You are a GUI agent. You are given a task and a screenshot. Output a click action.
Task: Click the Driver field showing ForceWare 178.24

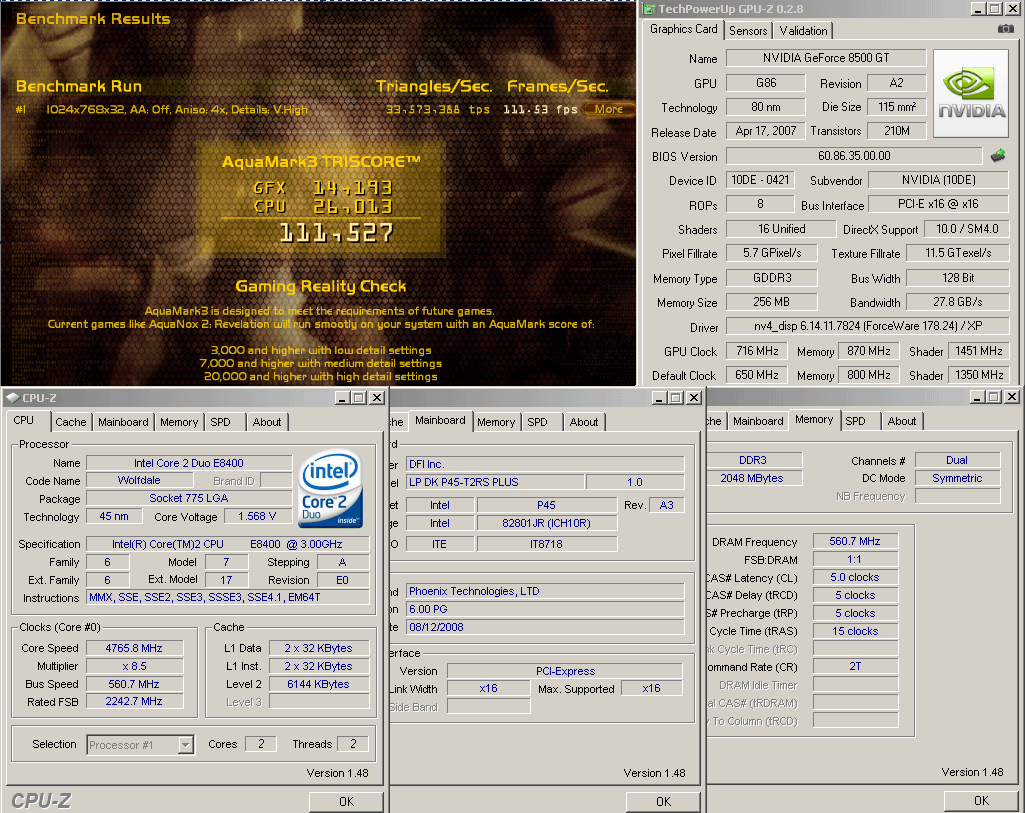click(867, 325)
